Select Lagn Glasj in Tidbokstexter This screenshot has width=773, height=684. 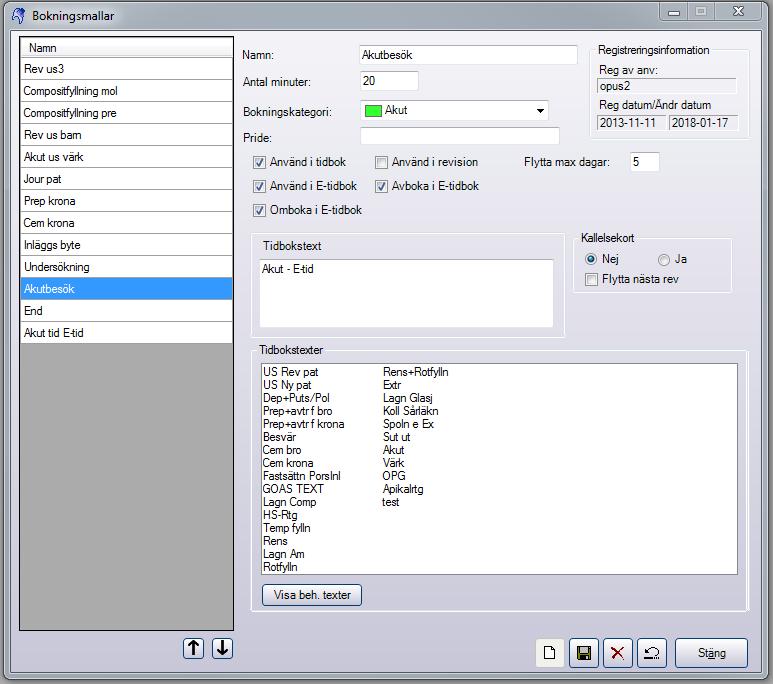[408, 398]
